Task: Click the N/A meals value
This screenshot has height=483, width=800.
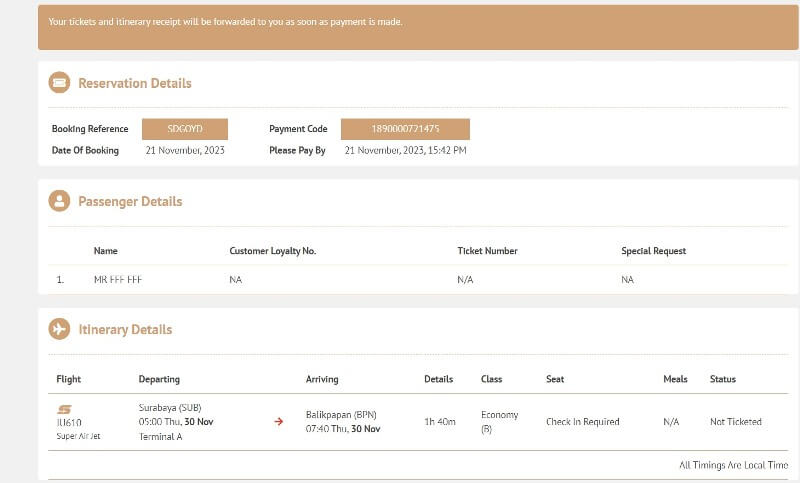Action: pos(671,422)
